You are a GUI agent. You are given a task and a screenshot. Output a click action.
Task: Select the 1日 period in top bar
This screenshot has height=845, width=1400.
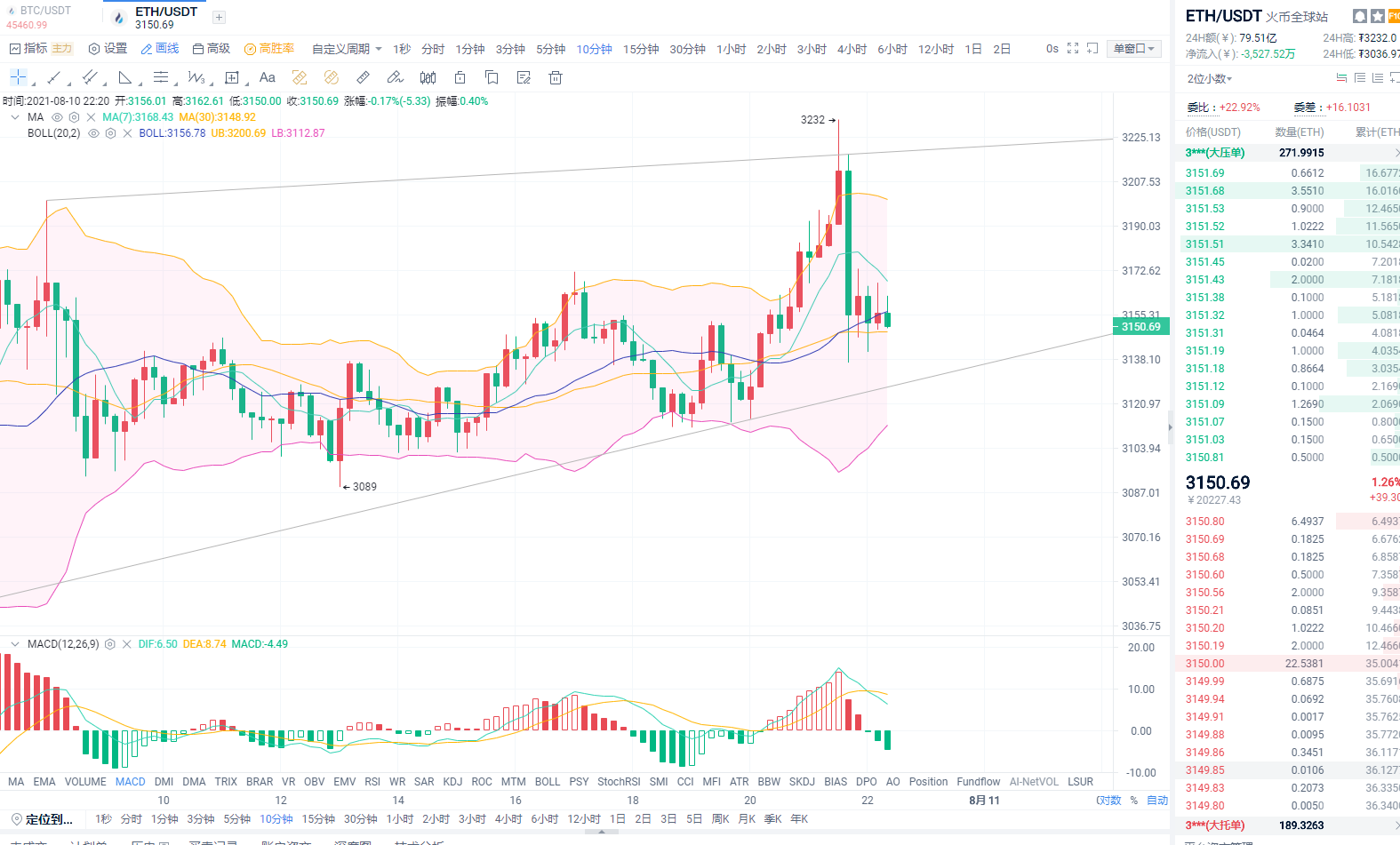(973, 49)
